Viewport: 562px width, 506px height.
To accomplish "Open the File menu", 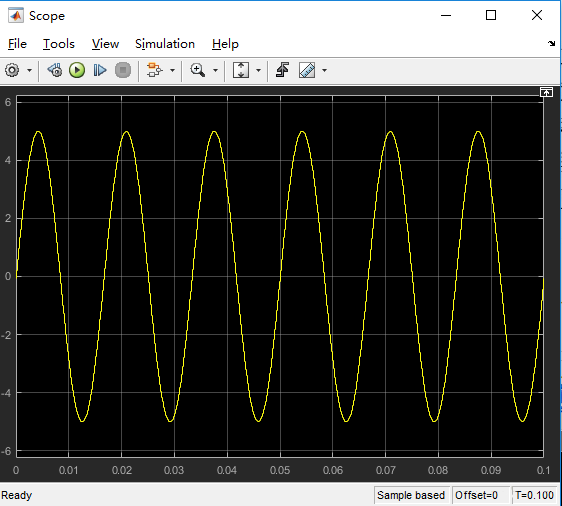I will [17, 44].
